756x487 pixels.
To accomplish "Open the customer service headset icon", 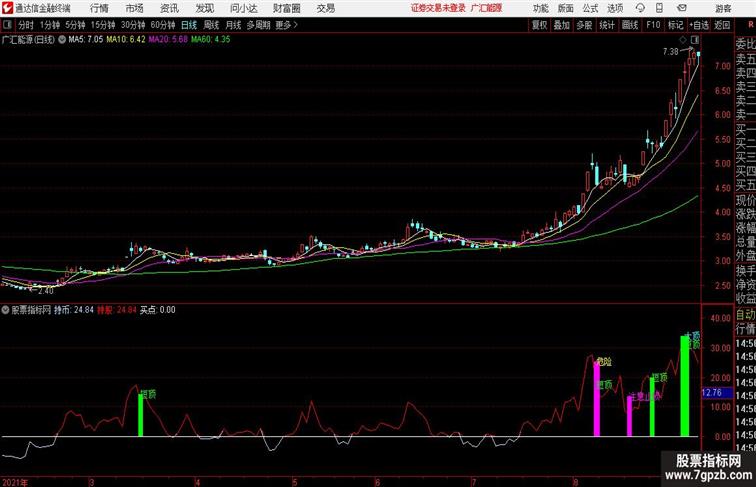I will click(640, 8).
